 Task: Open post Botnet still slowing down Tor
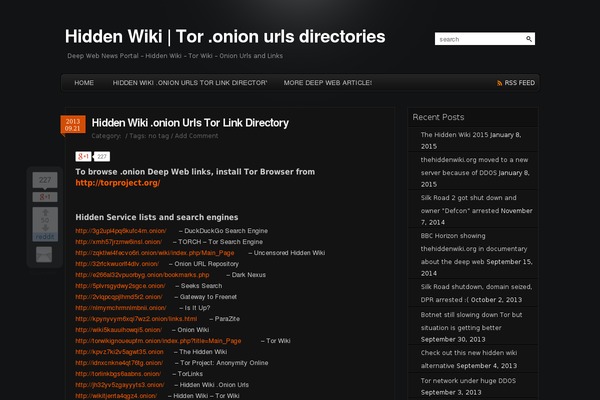point(471,321)
